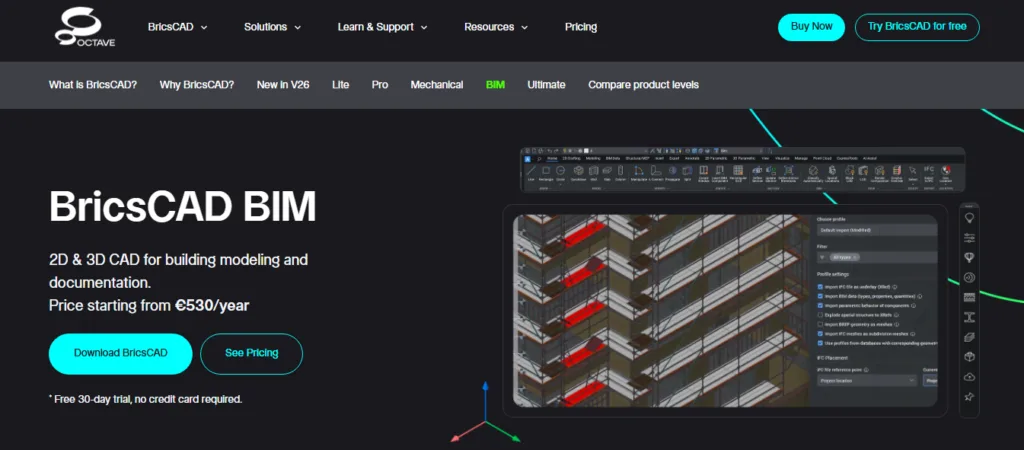Expand the Resources navigation dropdown
Image resolution: width=1024 pixels, height=450 pixels.
point(496,27)
